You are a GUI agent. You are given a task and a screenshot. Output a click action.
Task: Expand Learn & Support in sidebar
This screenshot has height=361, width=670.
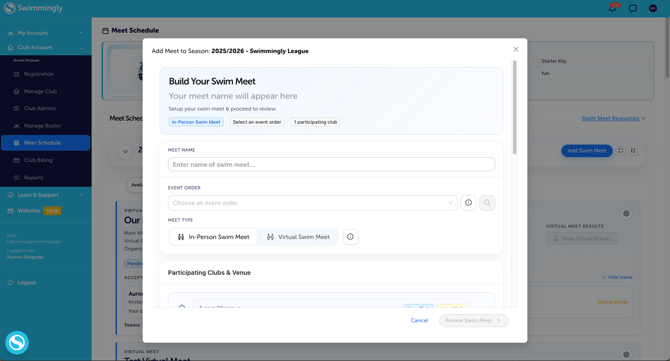[x=45, y=195]
